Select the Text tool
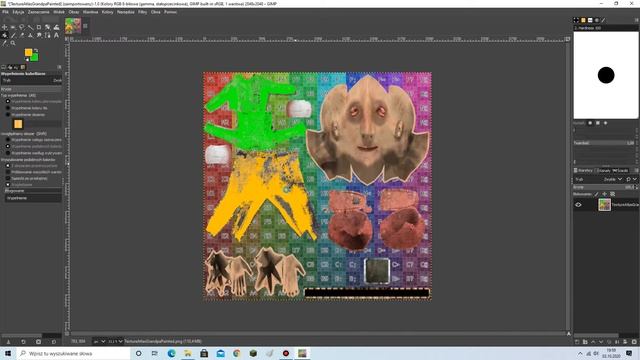The width and height of the screenshot is (640, 360). [56, 36]
